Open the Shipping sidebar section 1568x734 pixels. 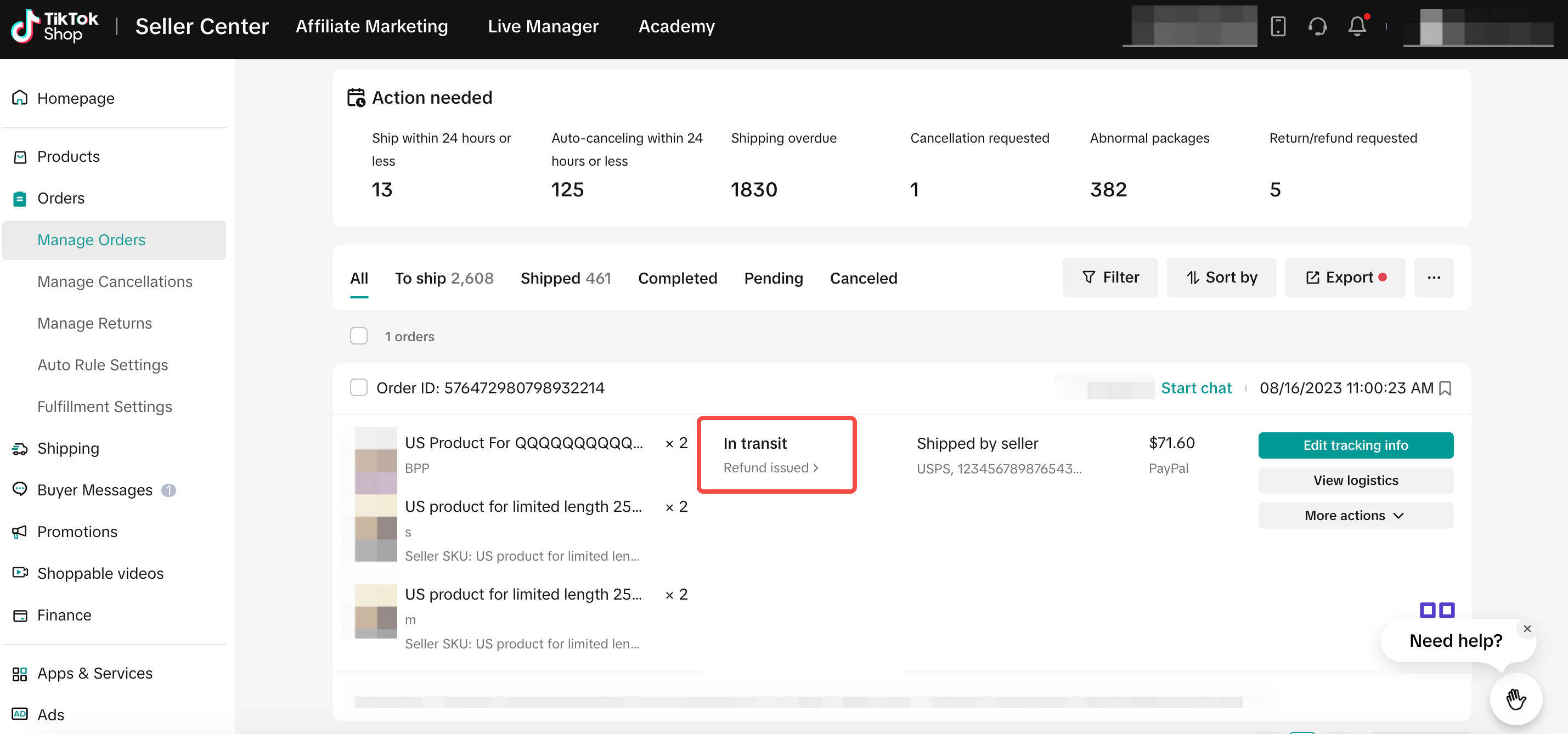coord(67,449)
